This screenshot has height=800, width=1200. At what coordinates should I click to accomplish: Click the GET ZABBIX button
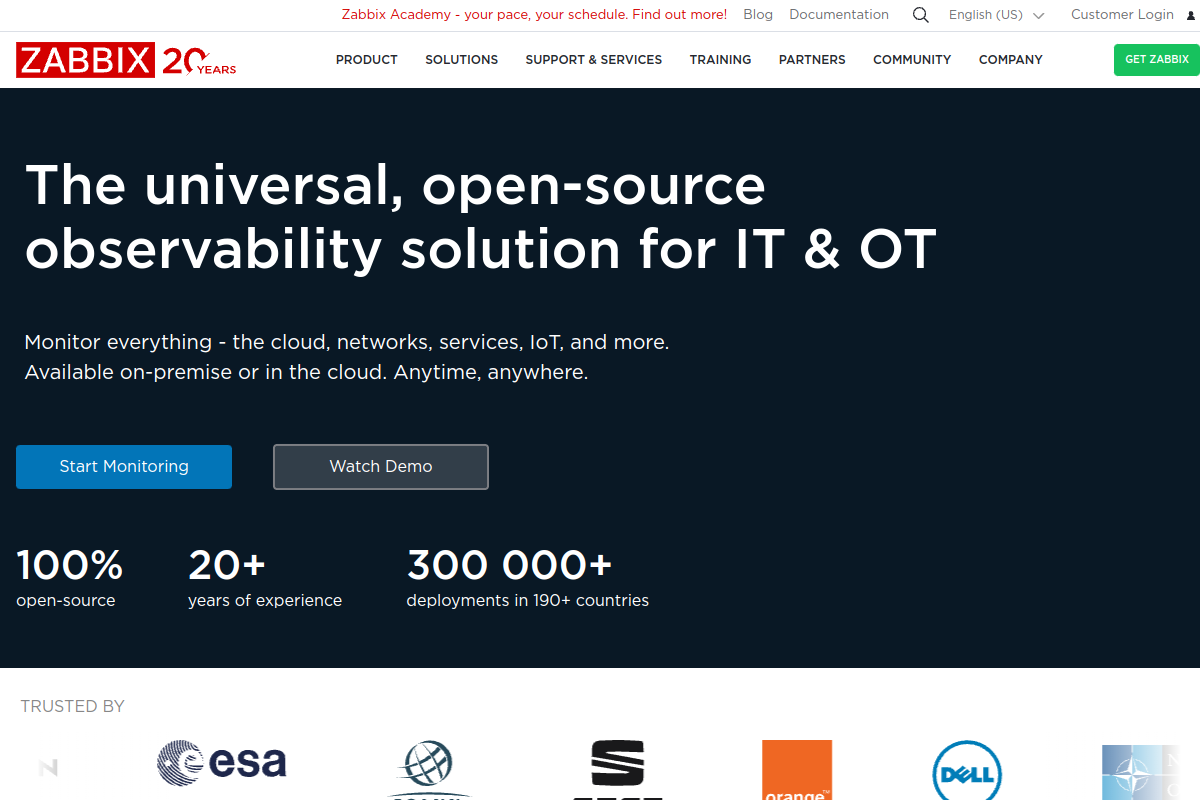1156,60
